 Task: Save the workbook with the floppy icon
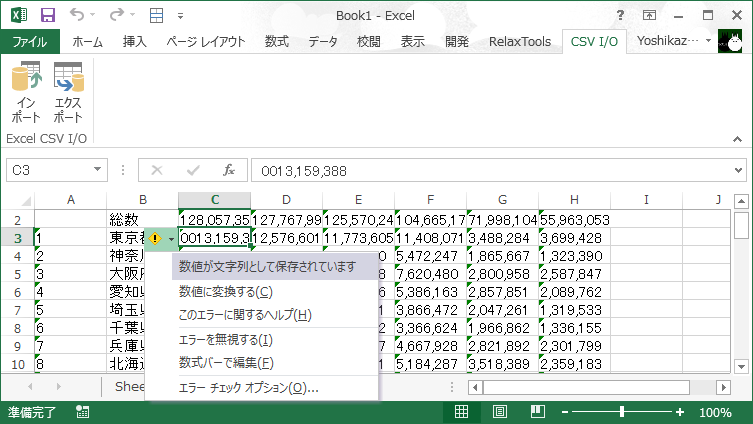point(48,15)
